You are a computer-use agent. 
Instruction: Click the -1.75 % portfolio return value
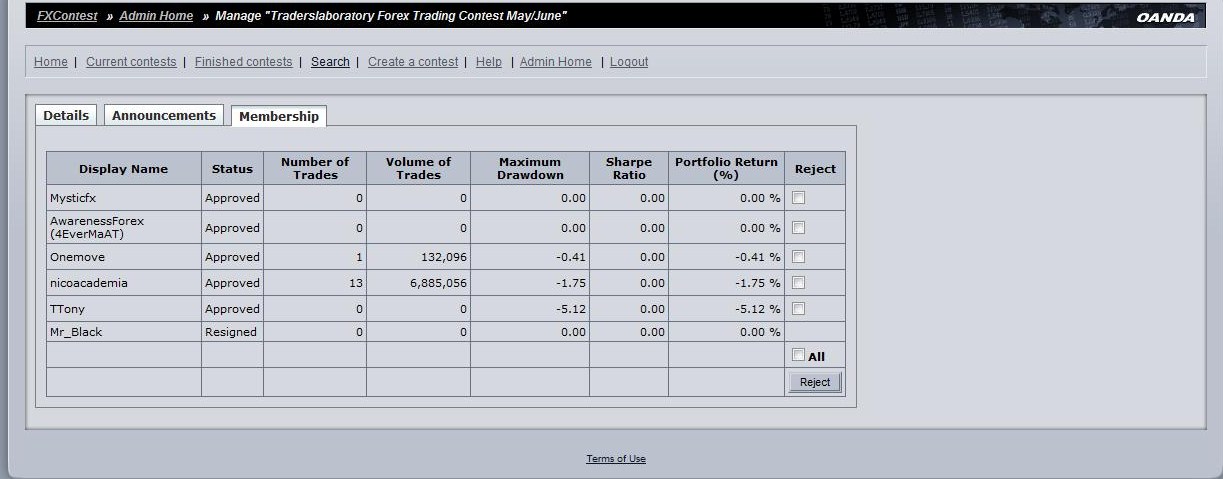click(x=758, y=283)
